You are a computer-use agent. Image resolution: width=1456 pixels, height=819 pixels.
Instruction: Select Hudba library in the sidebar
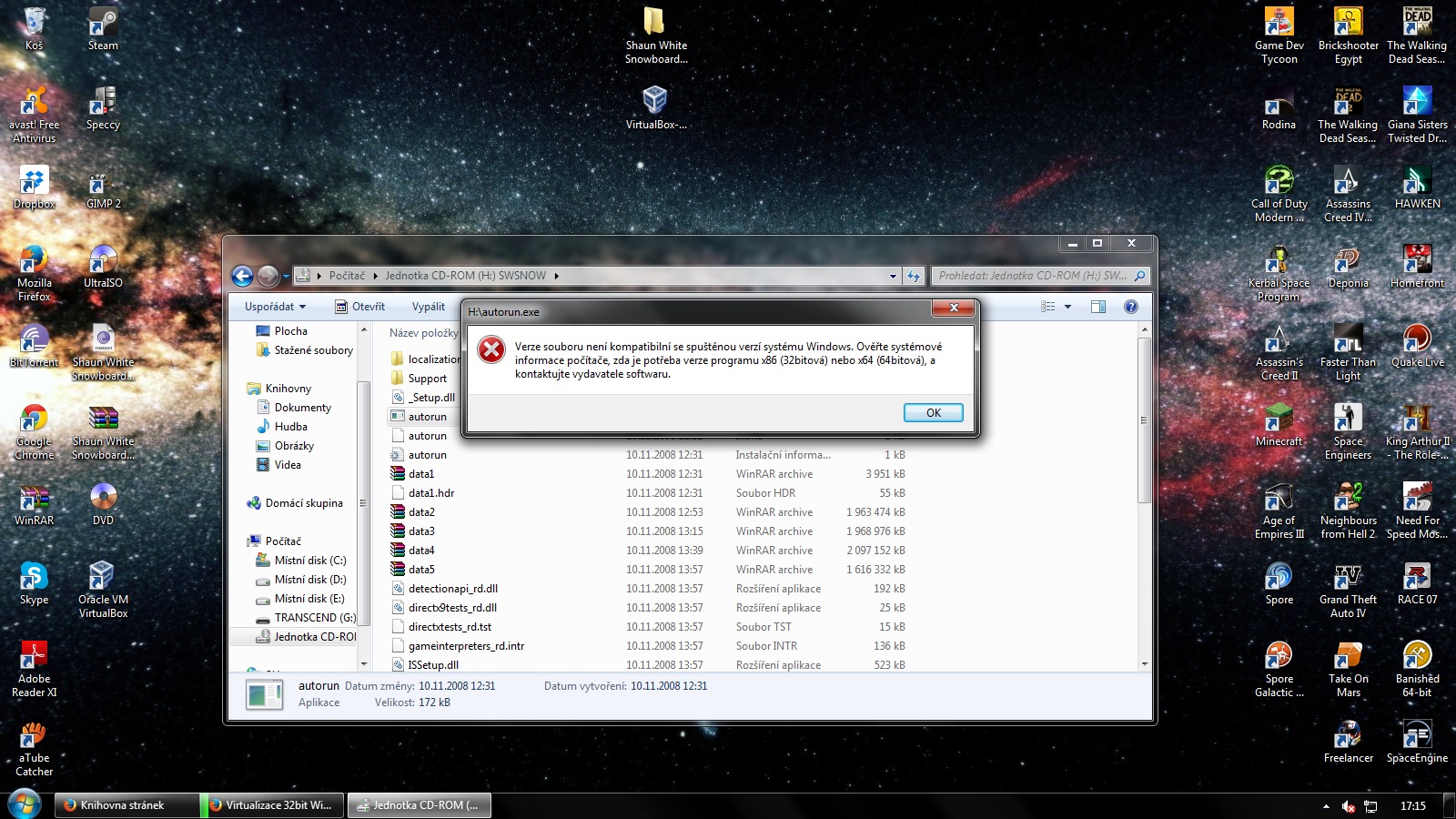pyautogui.click(x=290, y=427)
